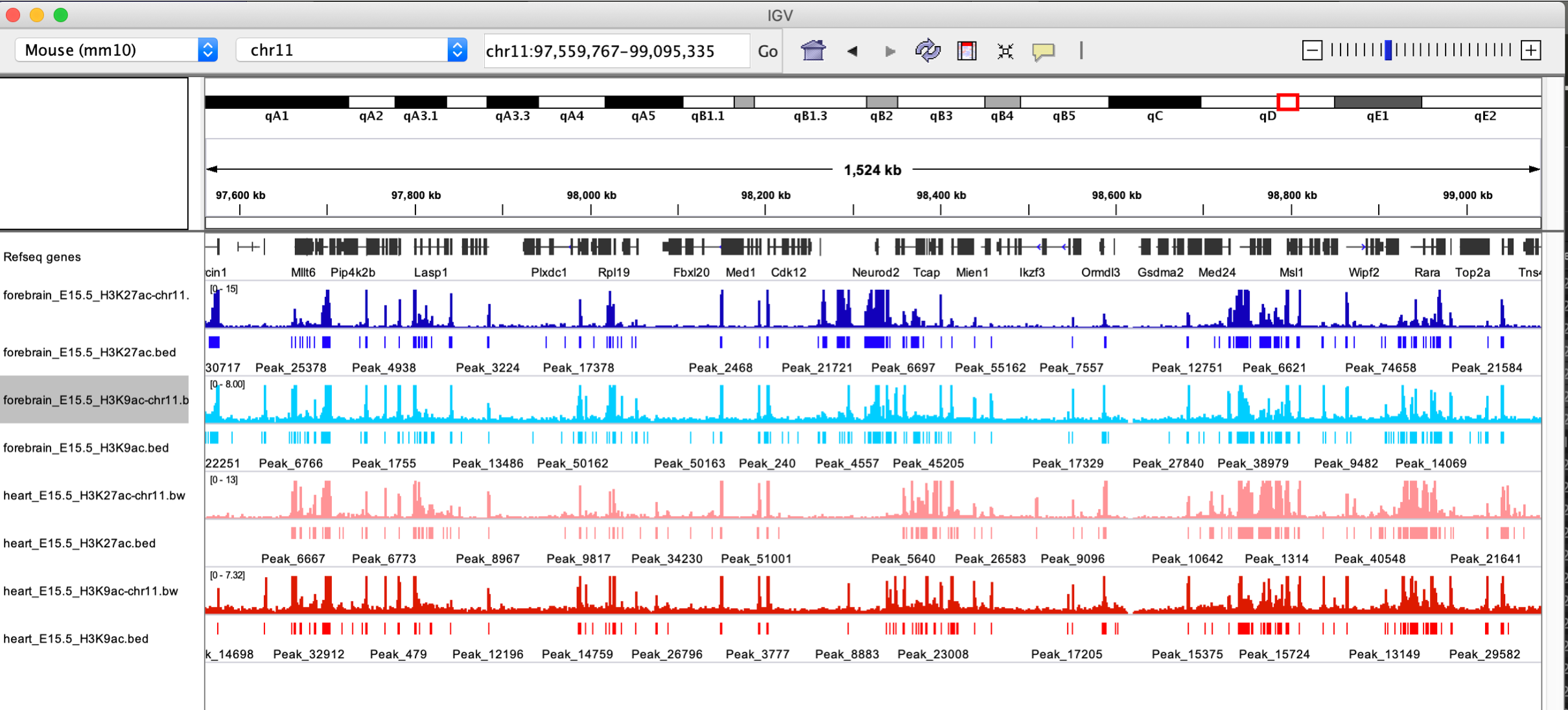Click the zoom in plus button
This screenshot has width=1568, height=710.
click(x=1531, y=50)
